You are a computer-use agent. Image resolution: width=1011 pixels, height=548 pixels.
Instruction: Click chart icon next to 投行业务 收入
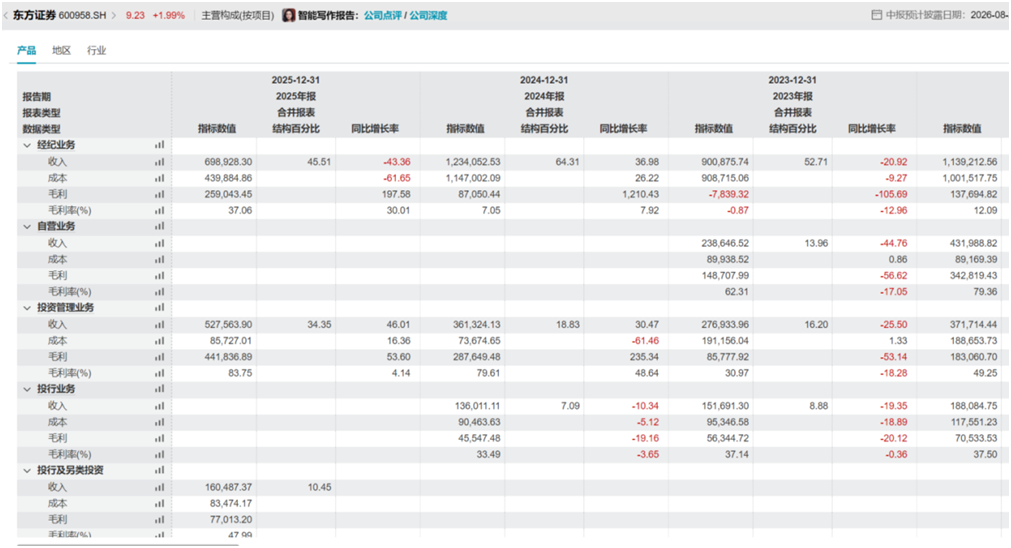[159, 406]
